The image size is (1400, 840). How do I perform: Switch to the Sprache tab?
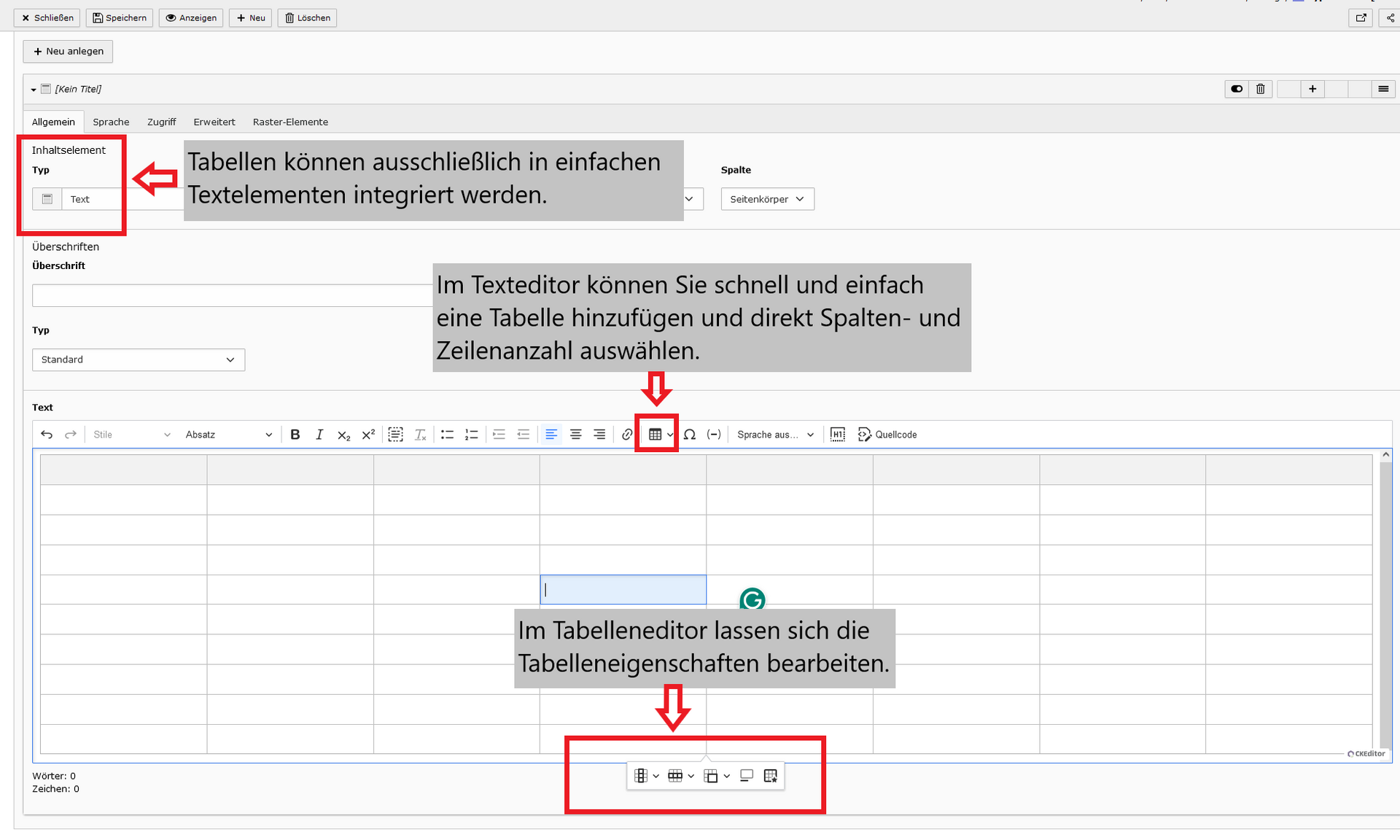pos(111,122)
